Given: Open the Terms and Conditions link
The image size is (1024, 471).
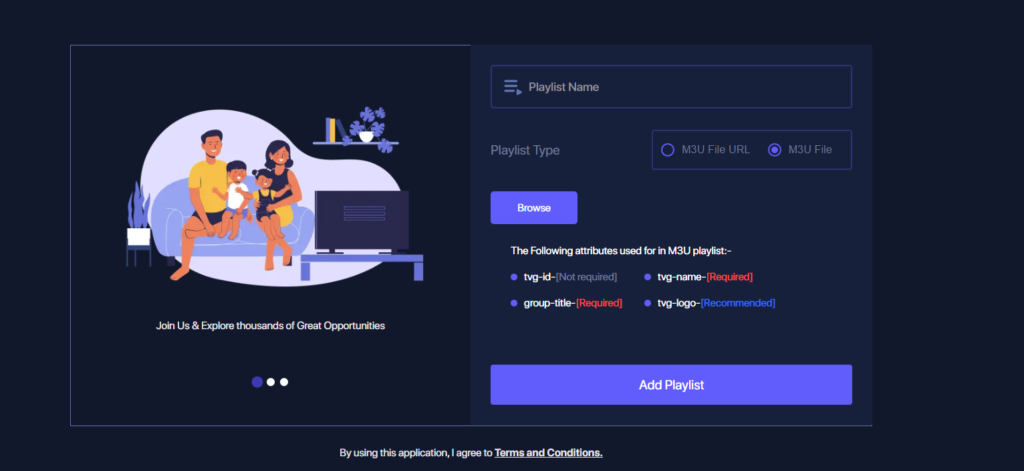Looking at the screenshot, I should [548, 453].
